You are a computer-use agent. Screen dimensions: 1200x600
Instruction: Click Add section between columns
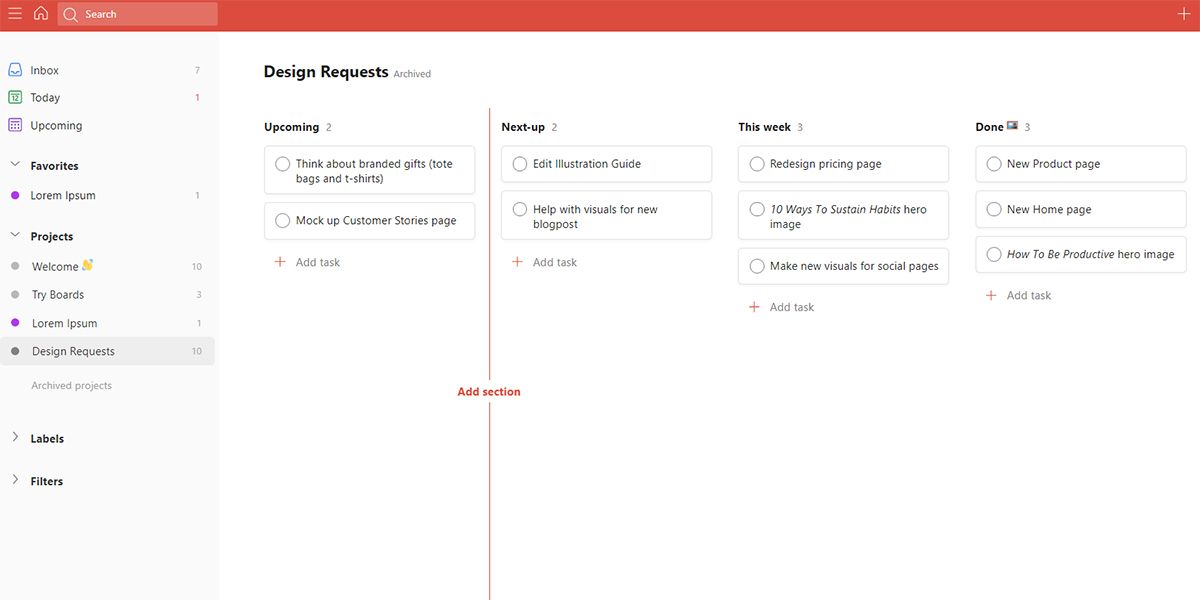tap(489, 391)
